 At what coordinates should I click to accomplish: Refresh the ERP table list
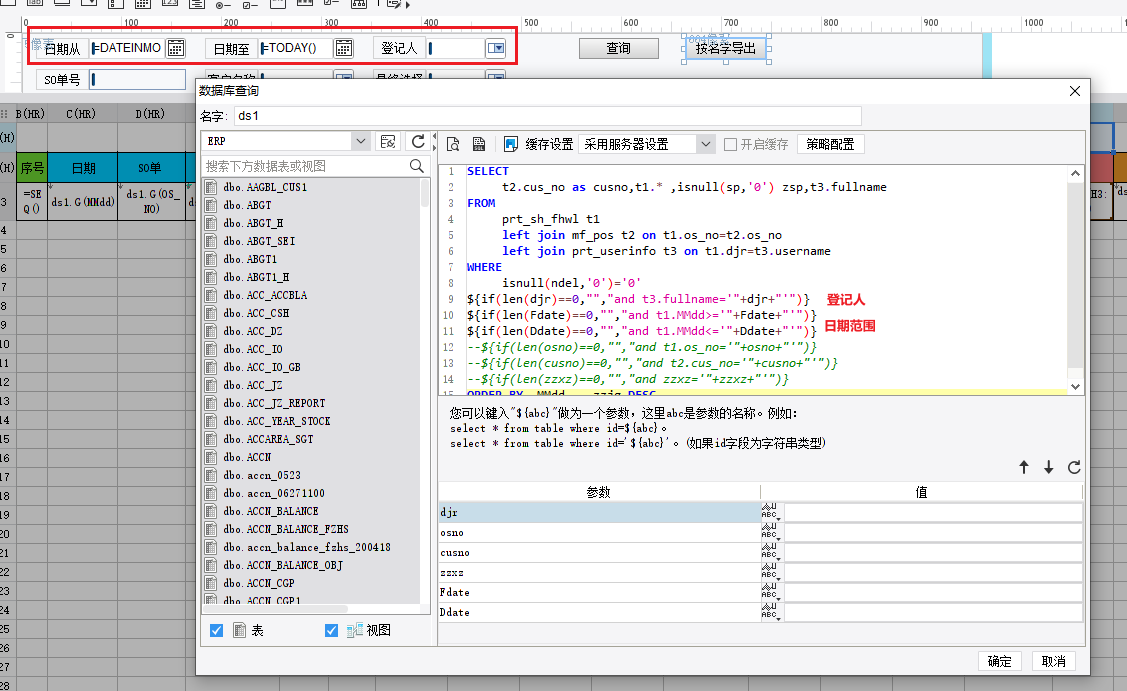[x=418, y=142]
